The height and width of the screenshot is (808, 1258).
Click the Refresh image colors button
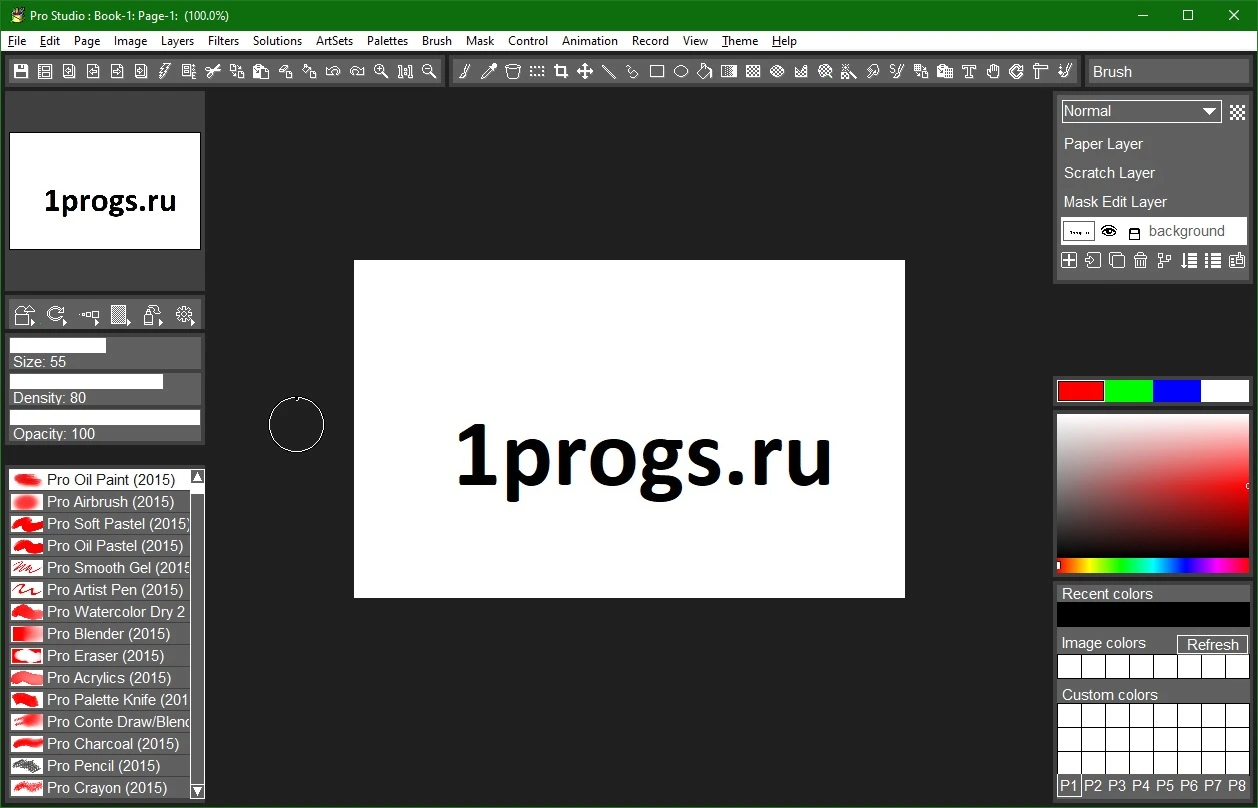point(1212,644)
